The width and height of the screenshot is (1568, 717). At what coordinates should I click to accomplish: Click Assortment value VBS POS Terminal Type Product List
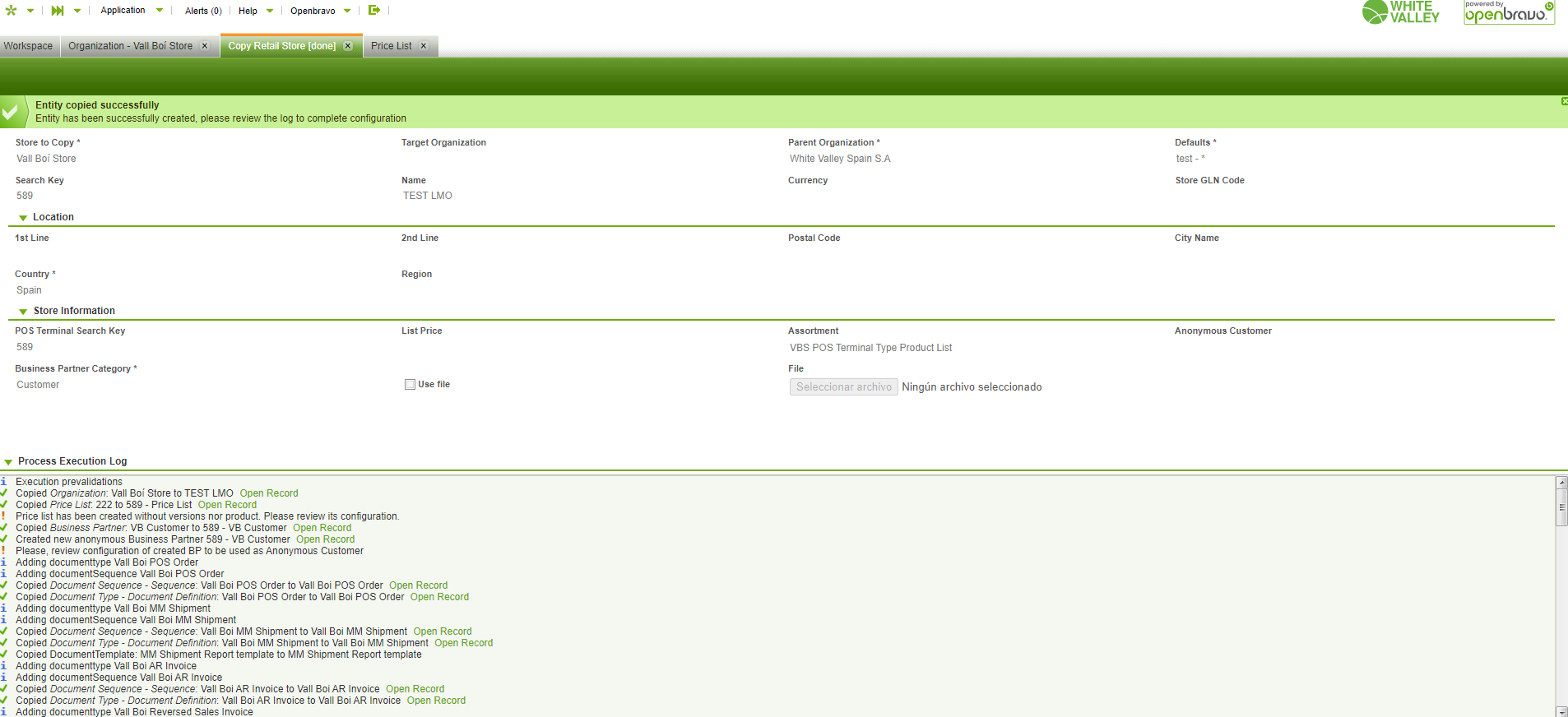871,348
